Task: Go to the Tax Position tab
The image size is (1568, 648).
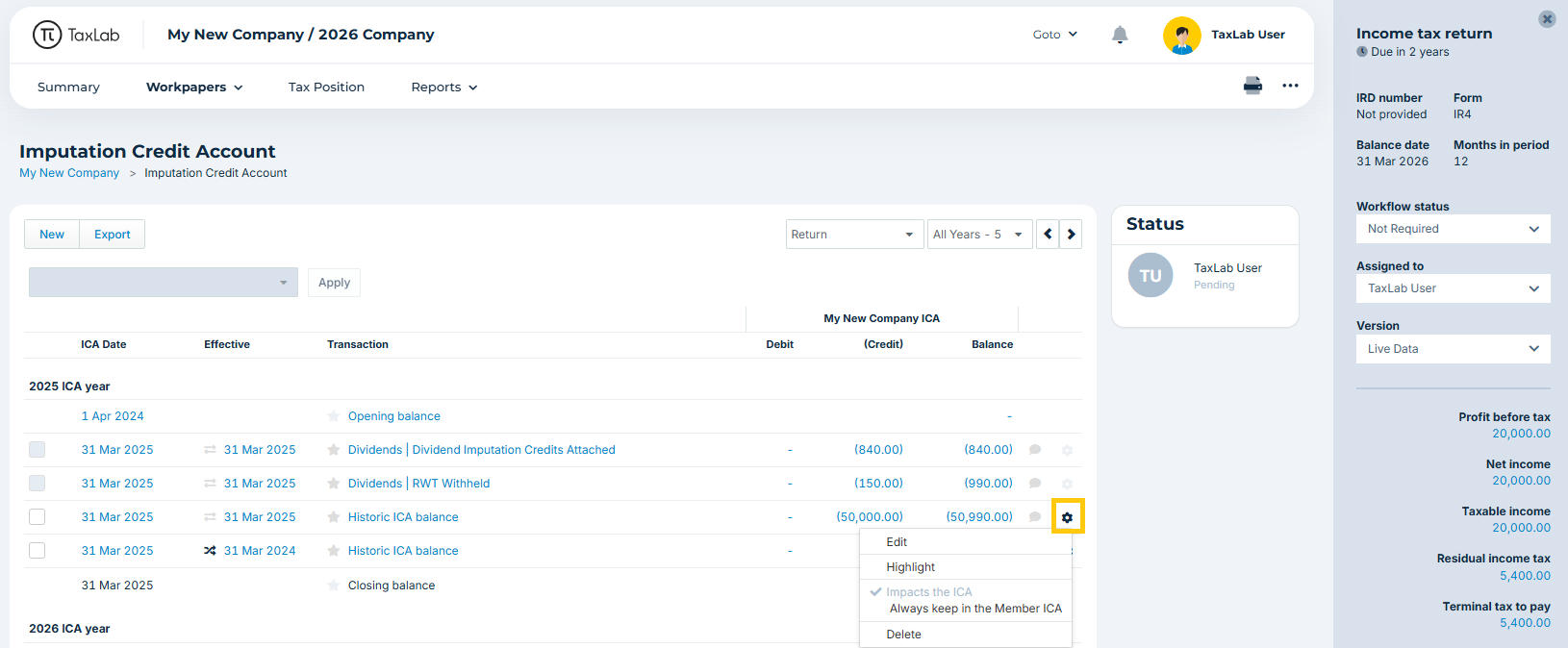Action: (326, 87)
